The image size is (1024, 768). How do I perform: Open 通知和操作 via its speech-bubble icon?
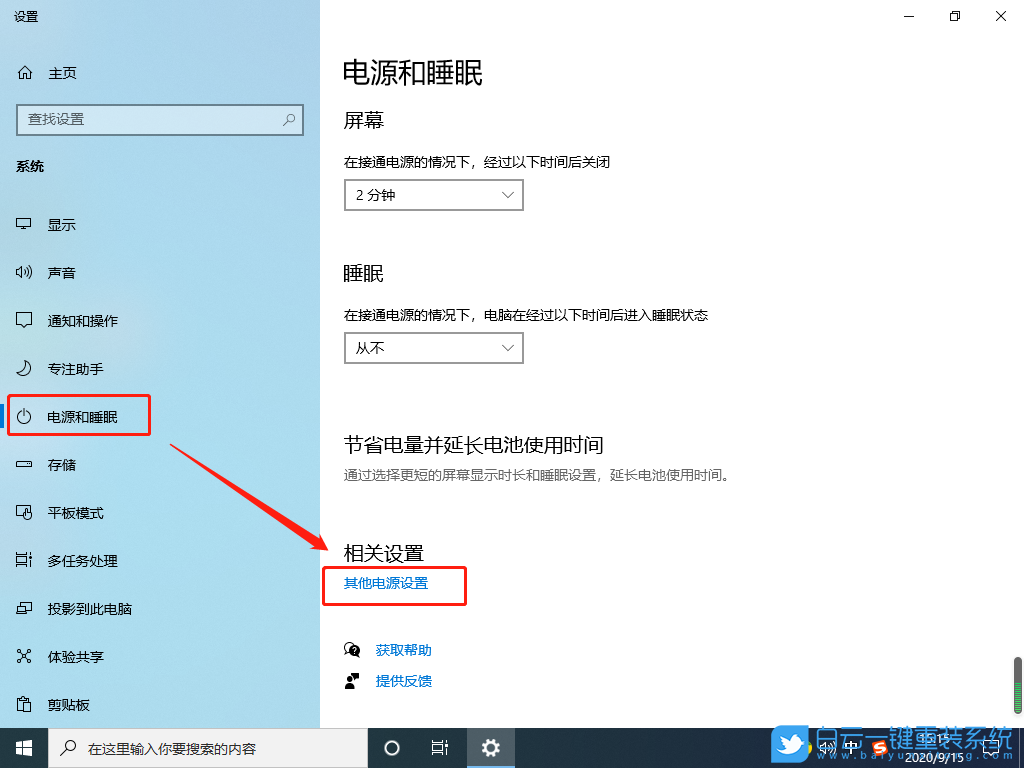[23, 320]
